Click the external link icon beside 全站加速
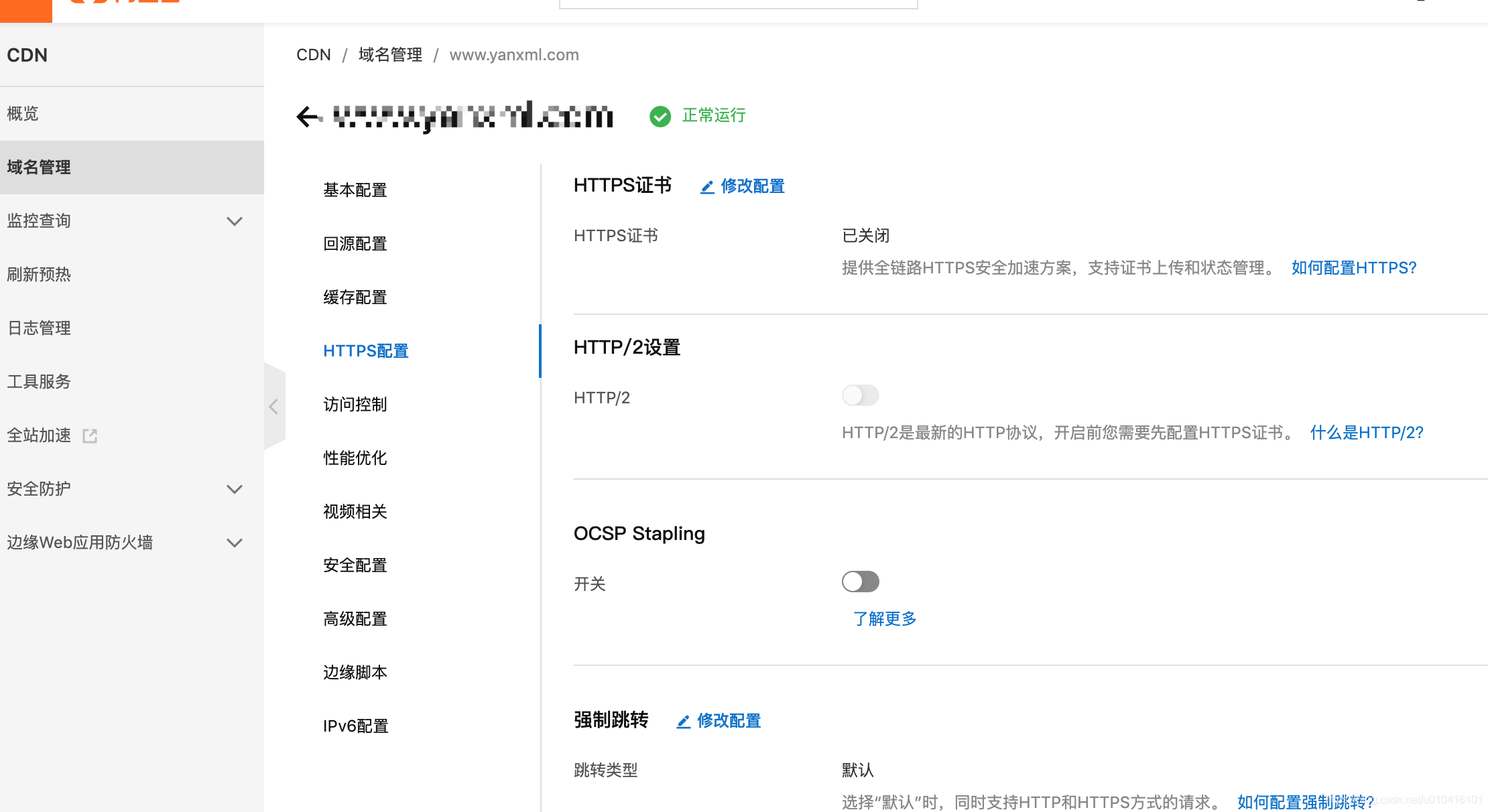 click(90, 436)
